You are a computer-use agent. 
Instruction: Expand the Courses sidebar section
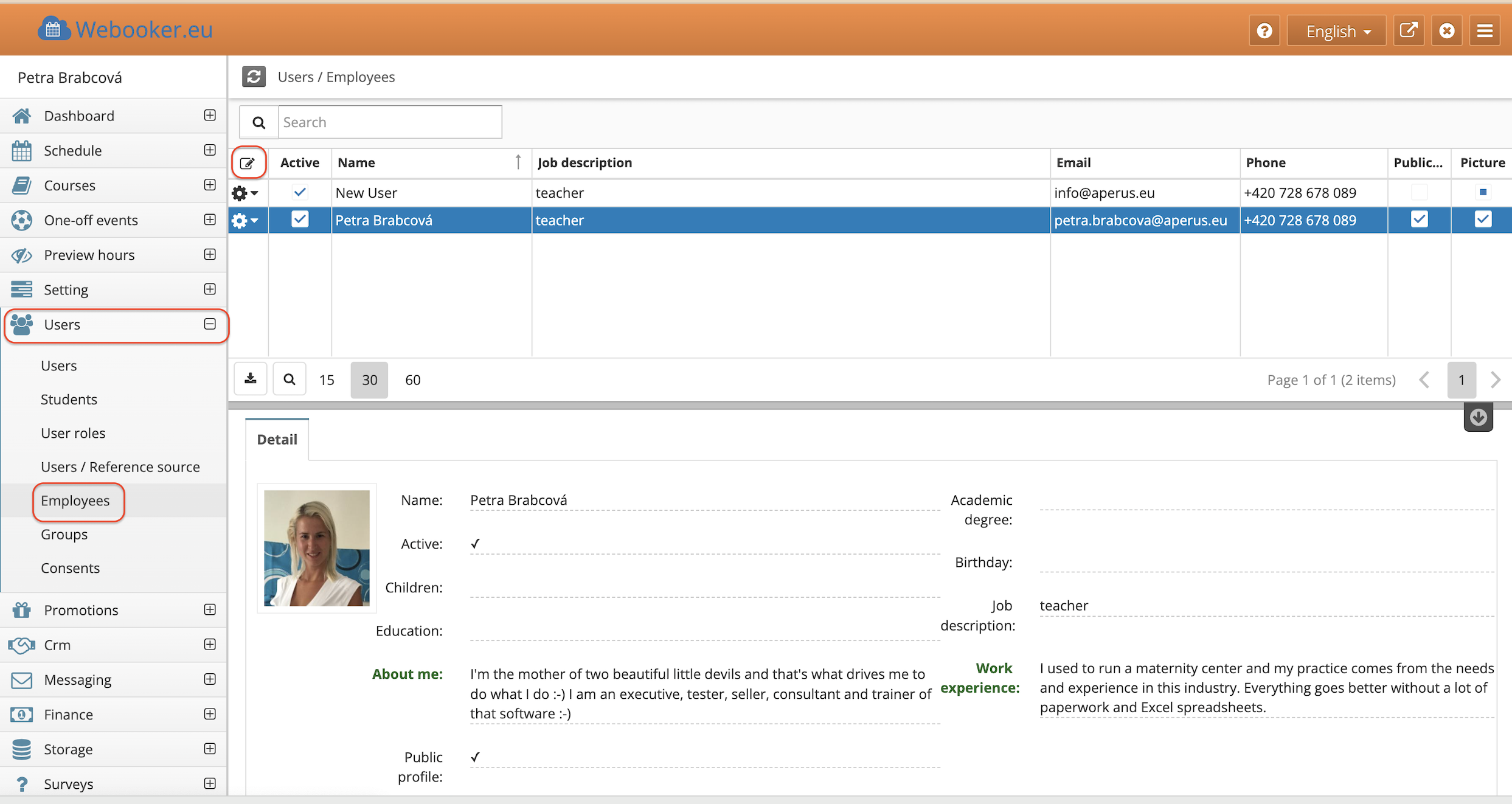(210, 185)
